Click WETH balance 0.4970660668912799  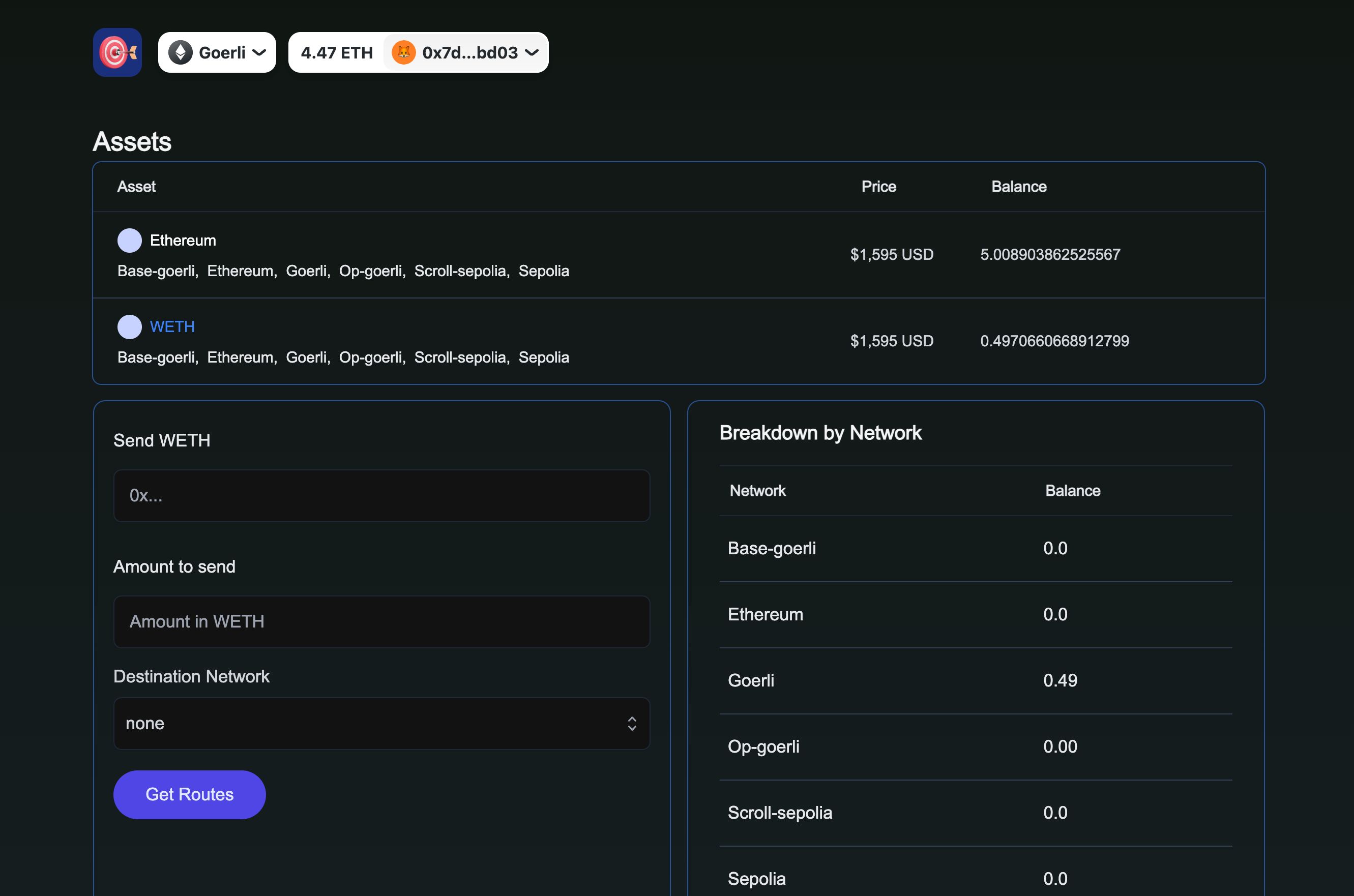pyautogui.click(x=1054, y=341)
